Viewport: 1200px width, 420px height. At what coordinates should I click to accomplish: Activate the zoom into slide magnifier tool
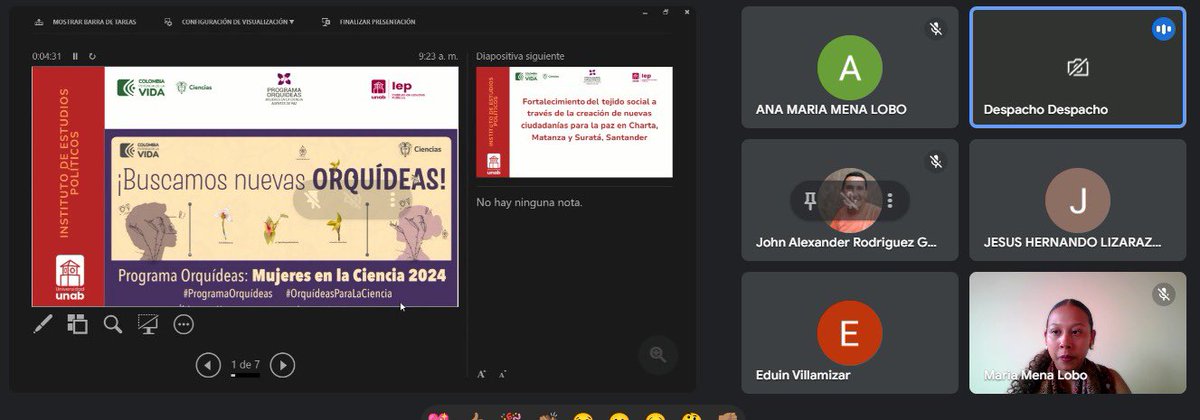click(x=113, y=323)
